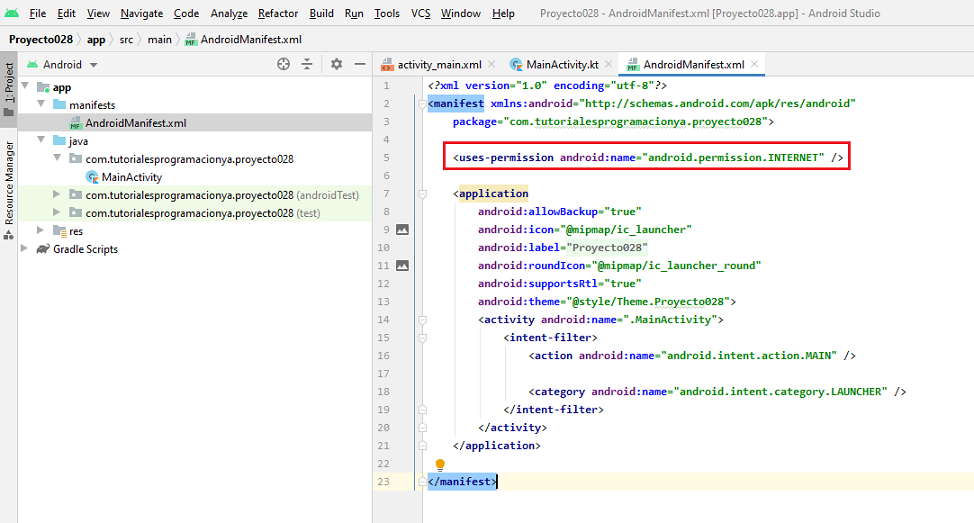This screenshot has width=974, height=523.
Task: Collapse the application tag fold marker on line 7
Action: [422, 194]
